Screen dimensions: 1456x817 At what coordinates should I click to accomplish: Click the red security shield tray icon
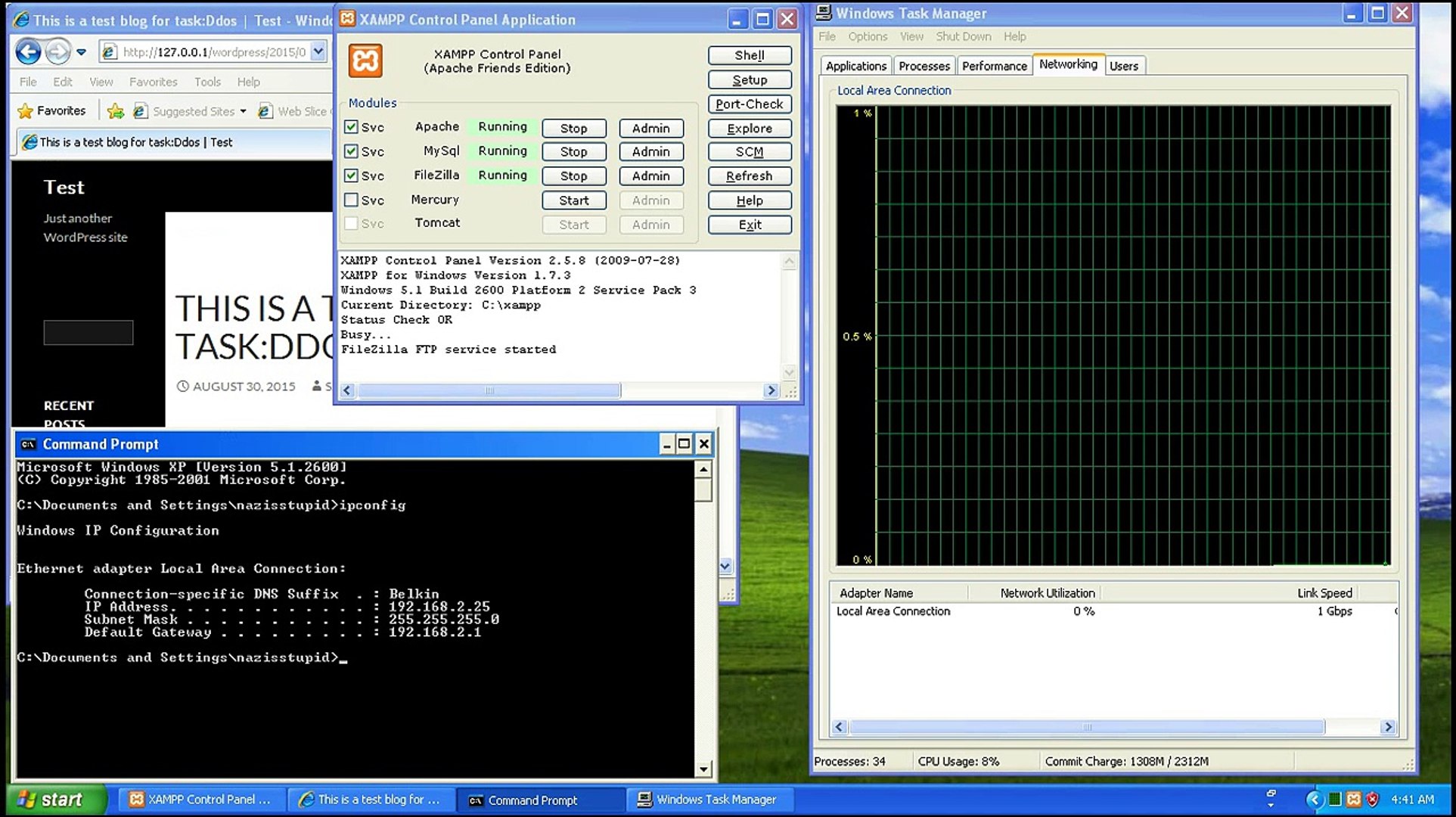[x=1372, y=800]
